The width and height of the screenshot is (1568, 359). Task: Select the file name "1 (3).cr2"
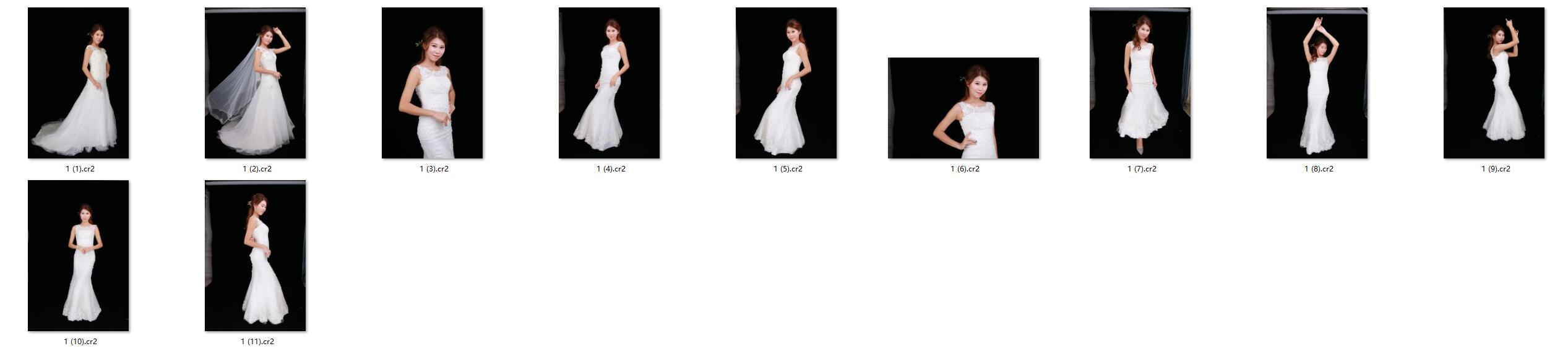[x=434, y=169]
